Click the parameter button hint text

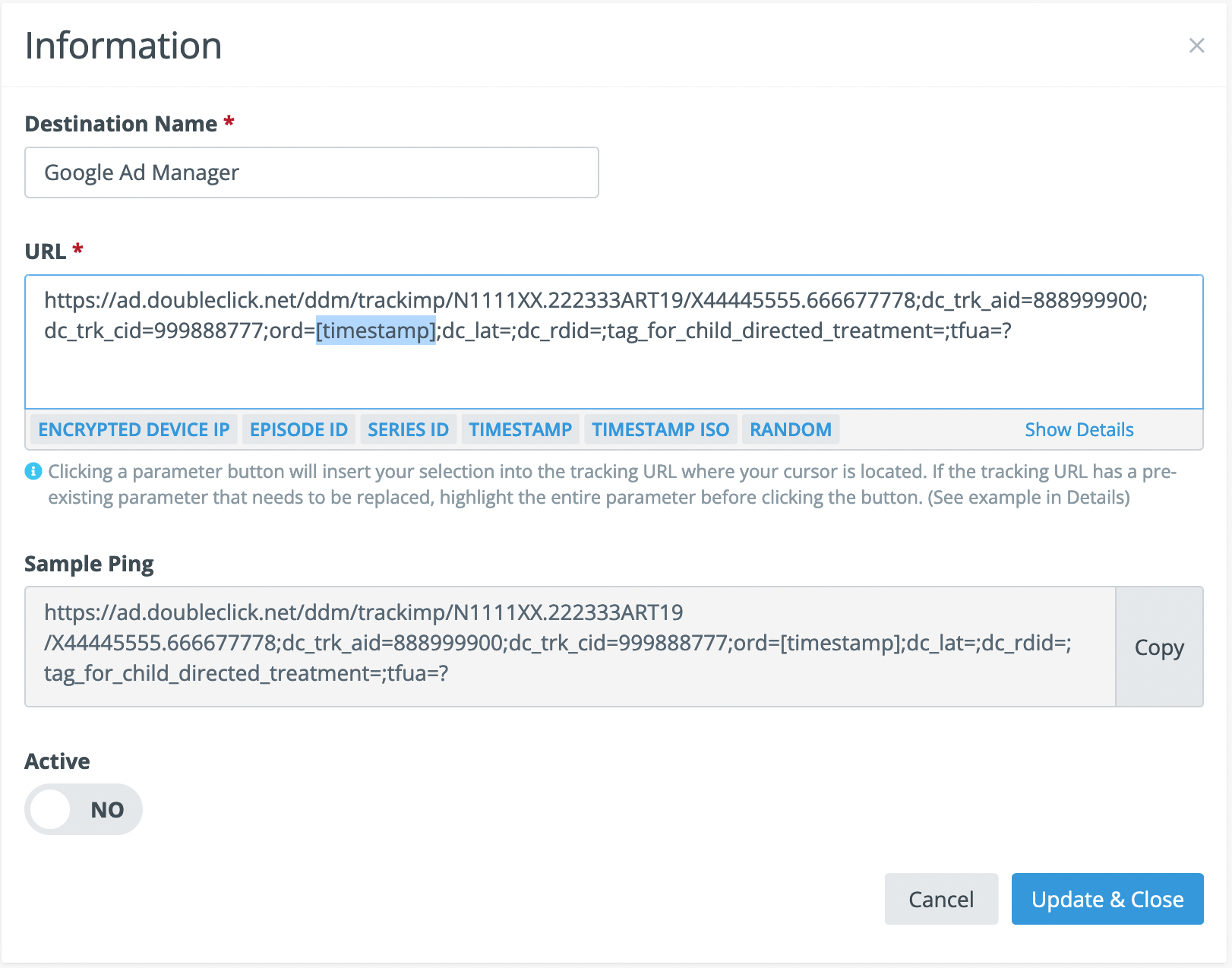tap(612, 484)
